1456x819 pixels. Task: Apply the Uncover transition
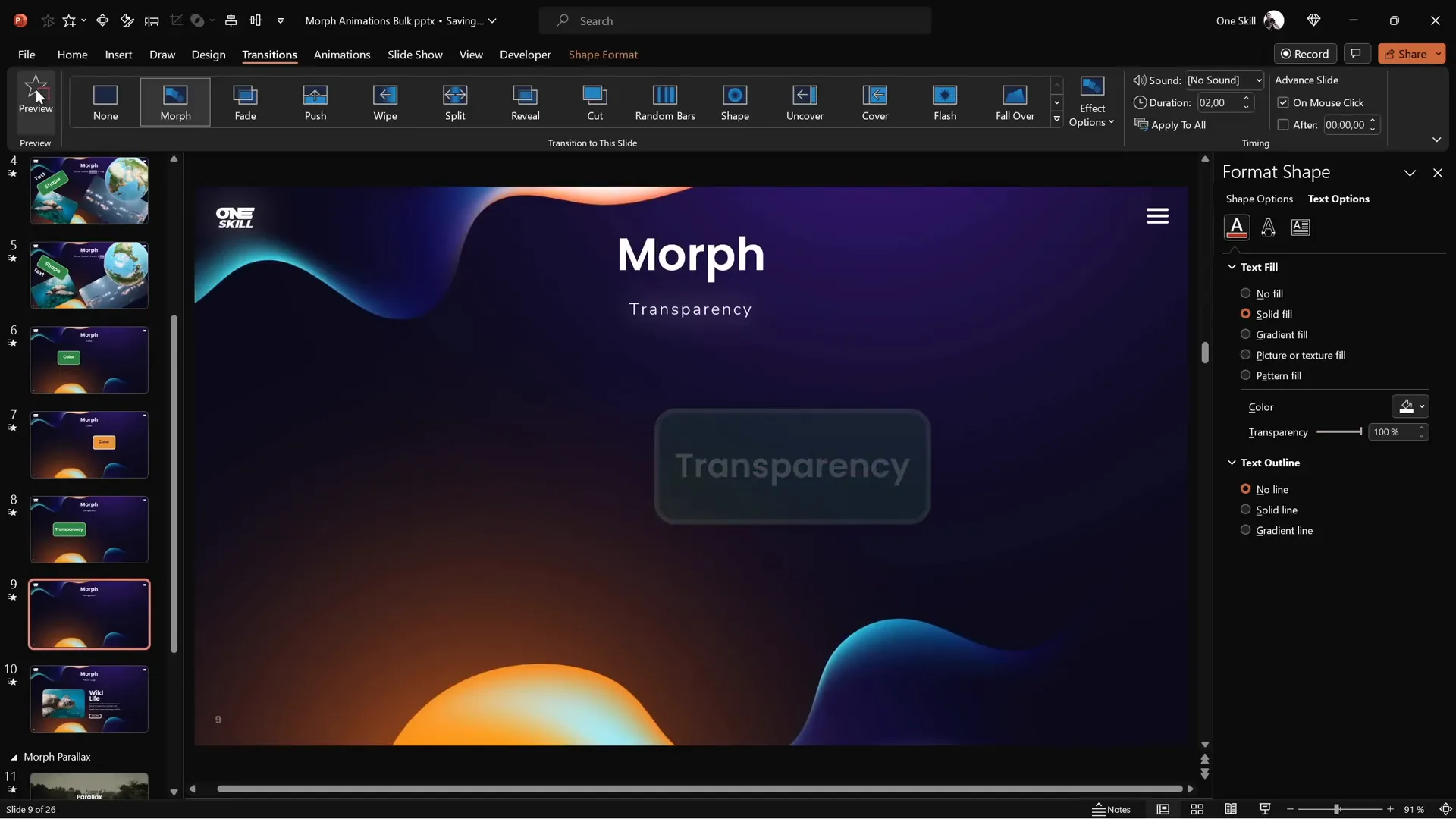(805, 102)
